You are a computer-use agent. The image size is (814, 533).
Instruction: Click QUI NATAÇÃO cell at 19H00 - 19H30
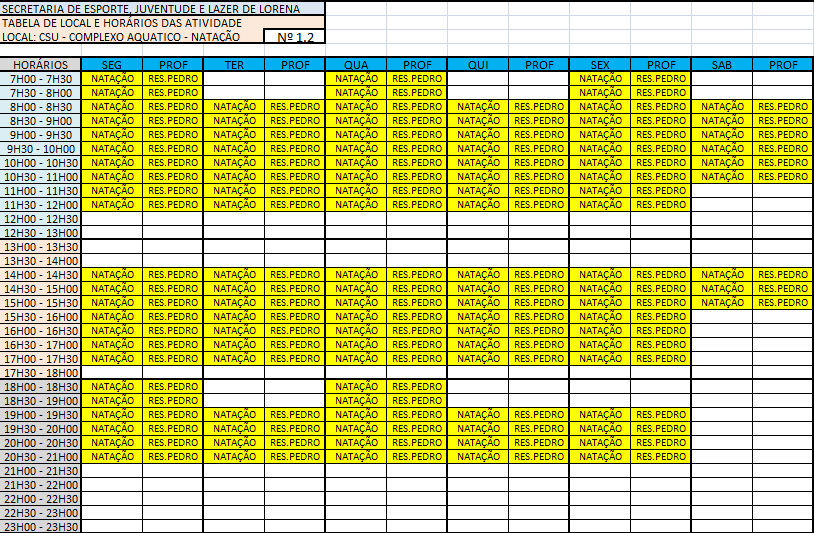tap(478, 415)
